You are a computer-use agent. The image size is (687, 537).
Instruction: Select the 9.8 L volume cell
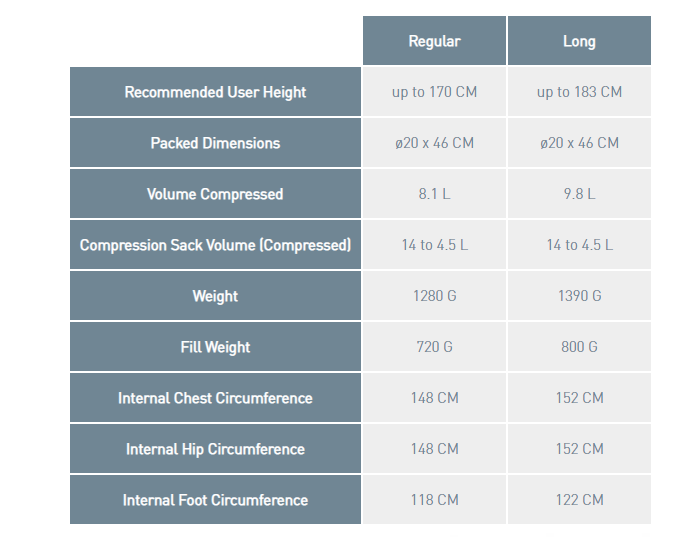pyautogui.click(x=579, y=194)
